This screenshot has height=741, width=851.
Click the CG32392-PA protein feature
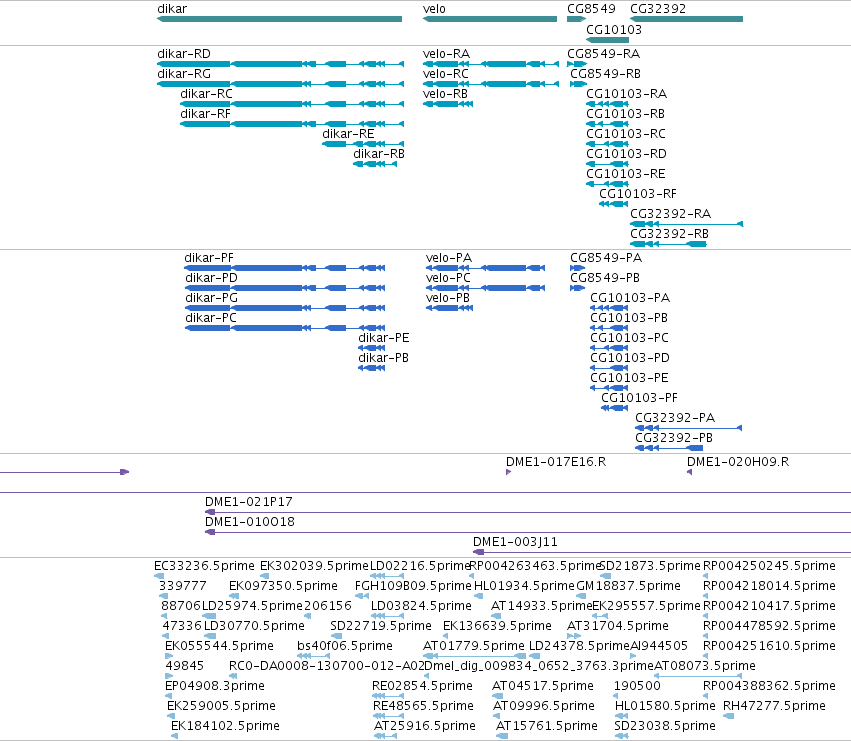[689, 428]
